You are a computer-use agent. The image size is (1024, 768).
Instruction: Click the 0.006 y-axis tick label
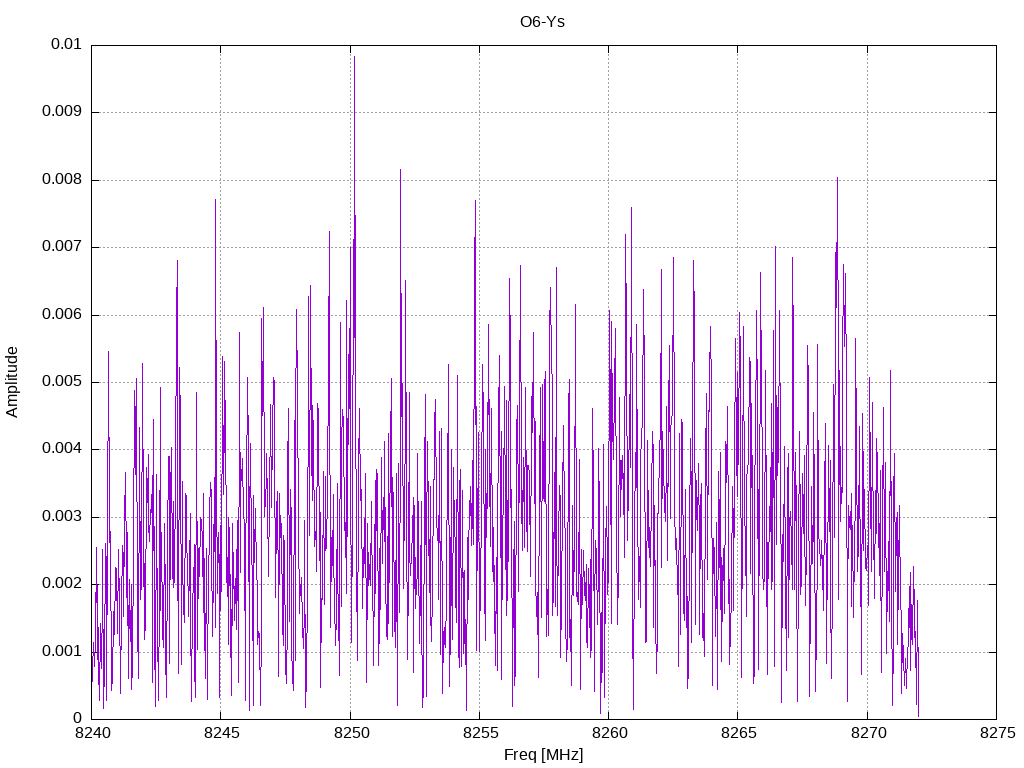pyautogui.click(x=62, y=315)
